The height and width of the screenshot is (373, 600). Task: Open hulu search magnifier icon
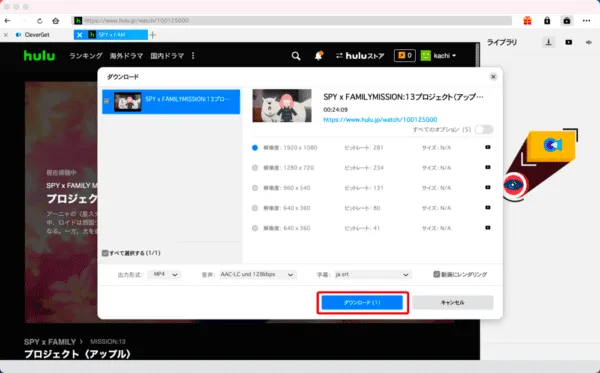click(296, 56)
